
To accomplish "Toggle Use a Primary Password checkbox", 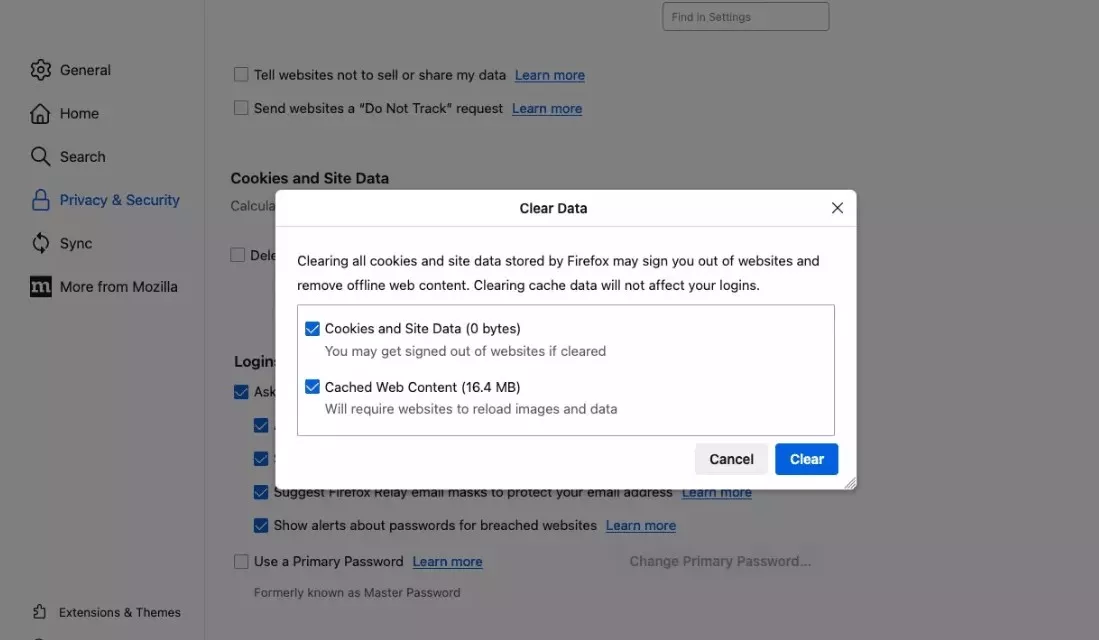I will pos(241,562).
